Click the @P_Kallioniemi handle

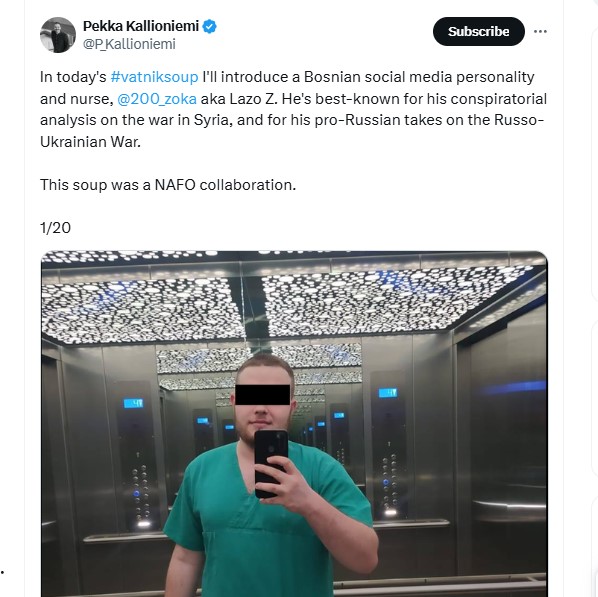pos(129,44)
